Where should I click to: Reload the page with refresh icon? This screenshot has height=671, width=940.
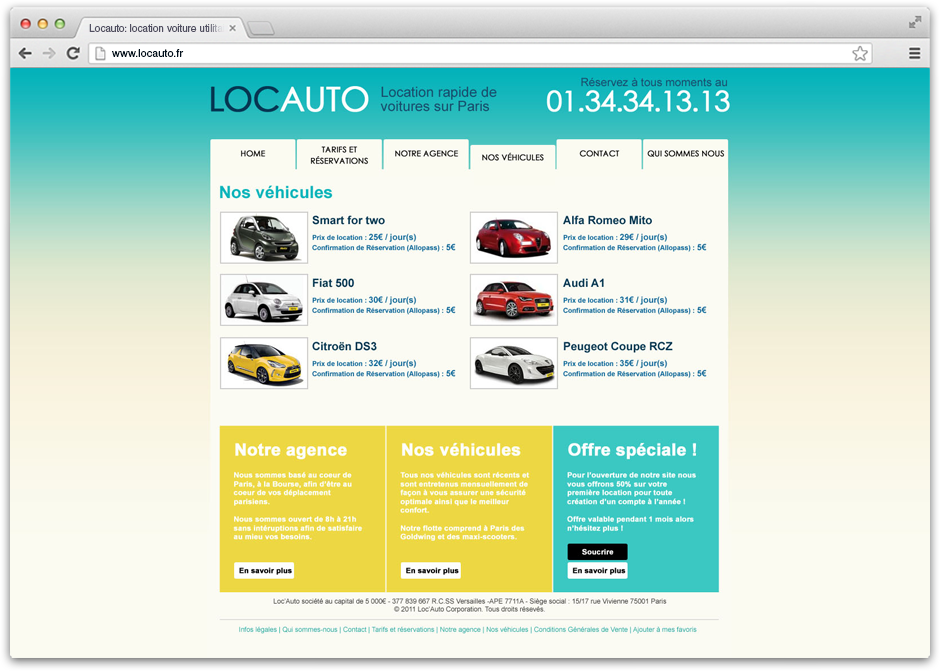[73, 54]
